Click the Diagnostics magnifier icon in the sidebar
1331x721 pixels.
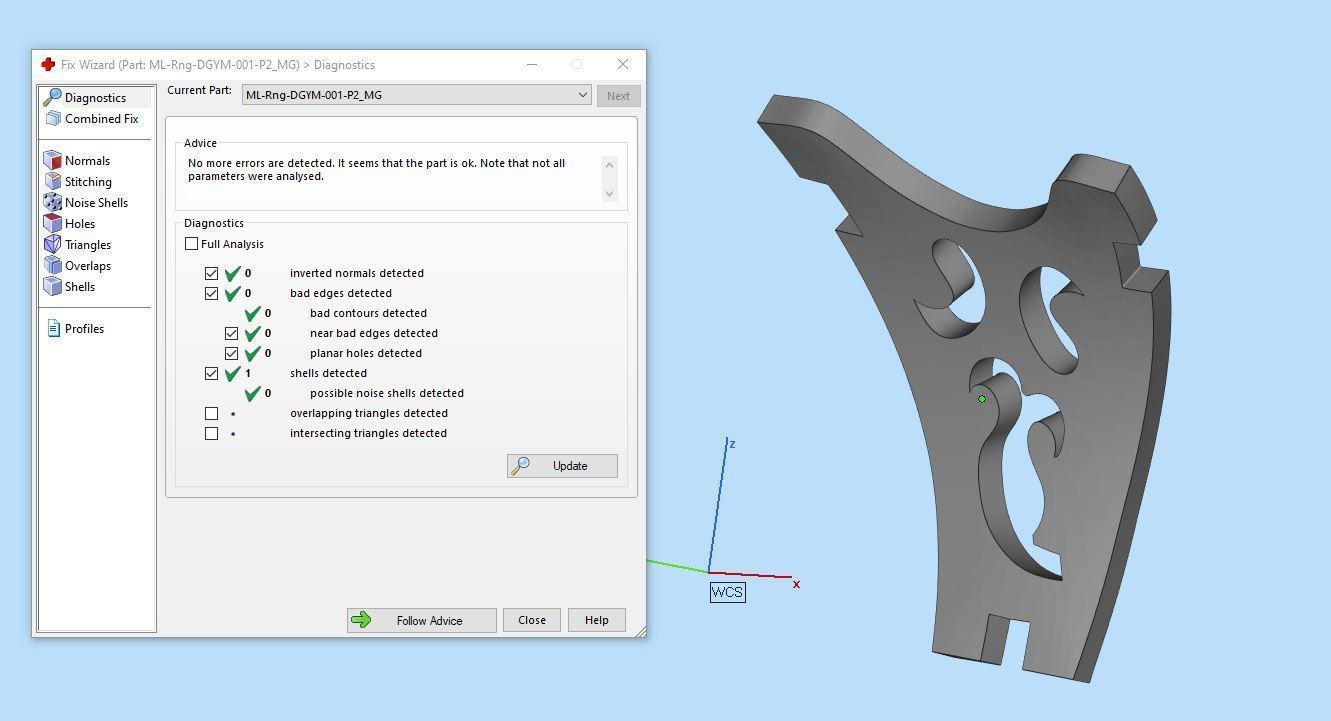pyautogui.click(x=52, y=97)
